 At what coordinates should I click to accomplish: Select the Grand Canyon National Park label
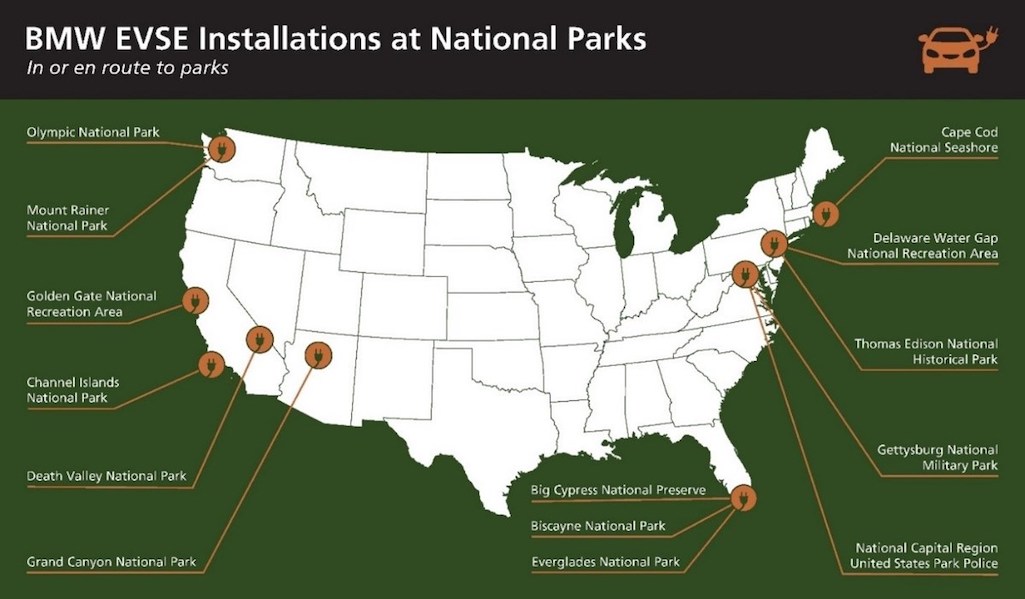pos(111,562)
